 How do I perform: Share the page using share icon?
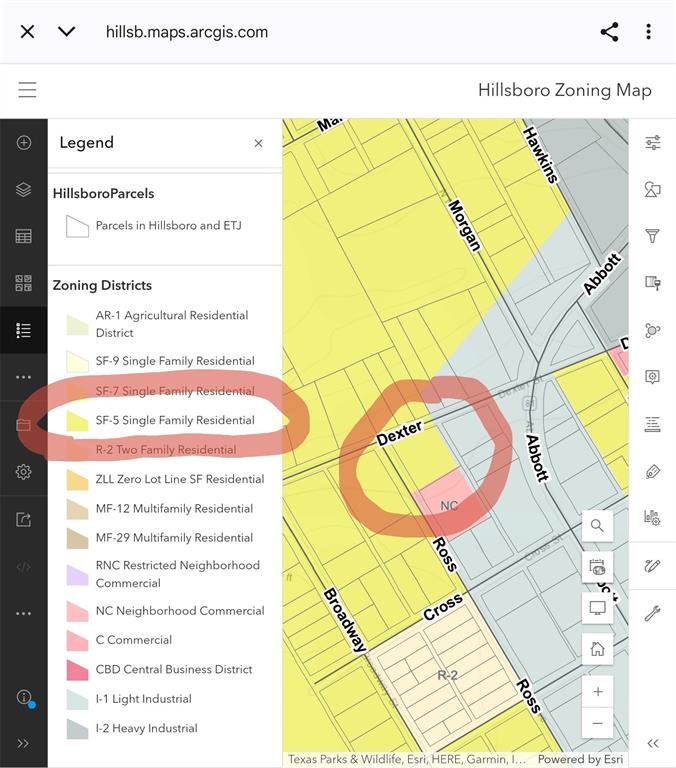(609, 31)
